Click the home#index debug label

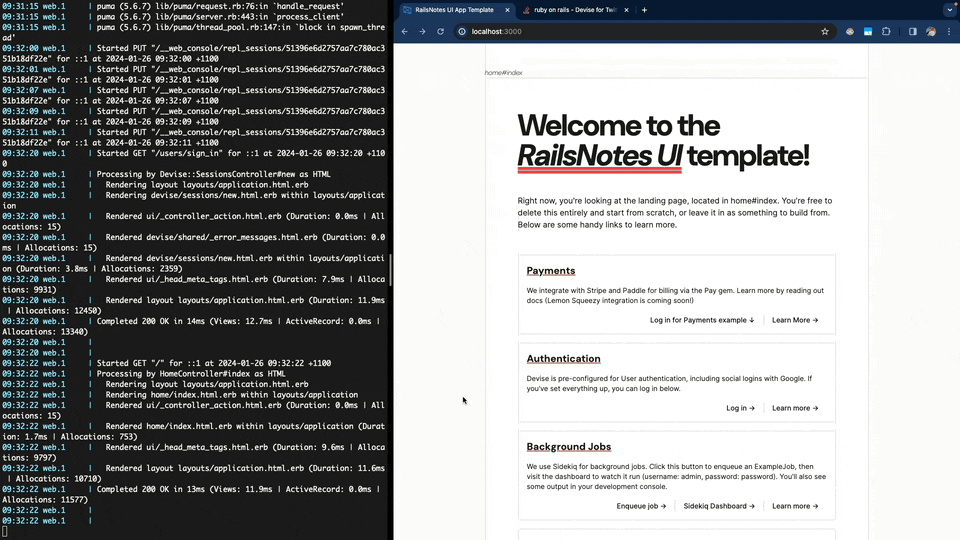point(503,73)
